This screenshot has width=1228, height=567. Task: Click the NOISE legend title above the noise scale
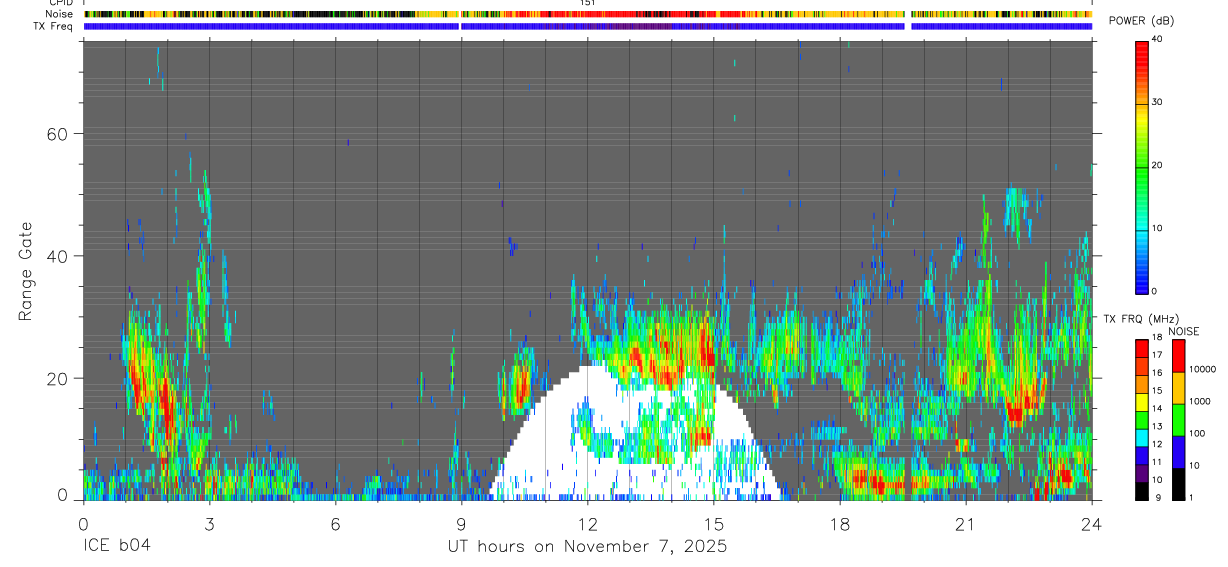click(1185, 331)
